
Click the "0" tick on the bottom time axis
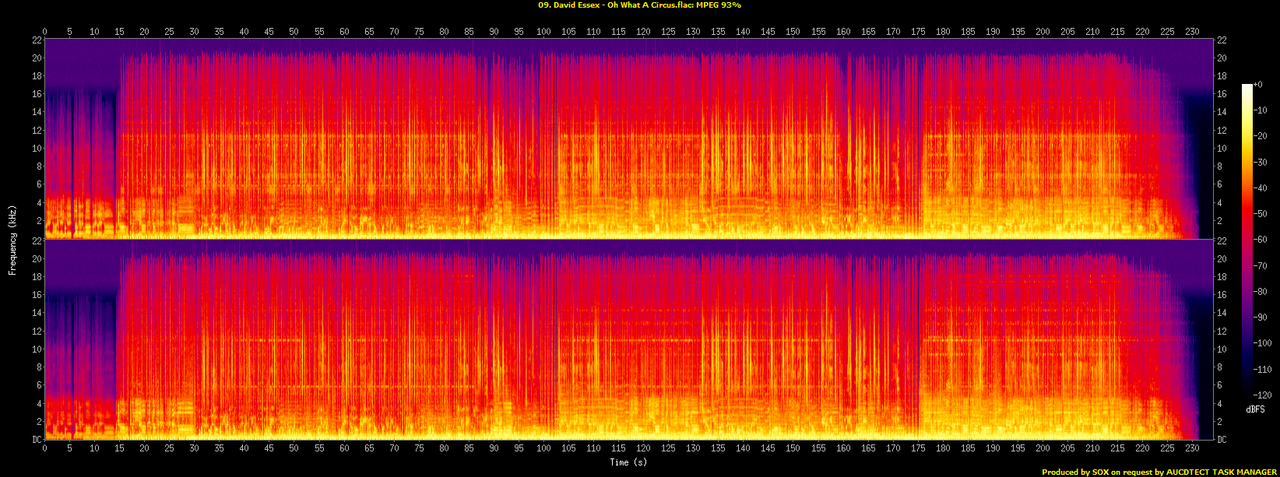point(46,450)
